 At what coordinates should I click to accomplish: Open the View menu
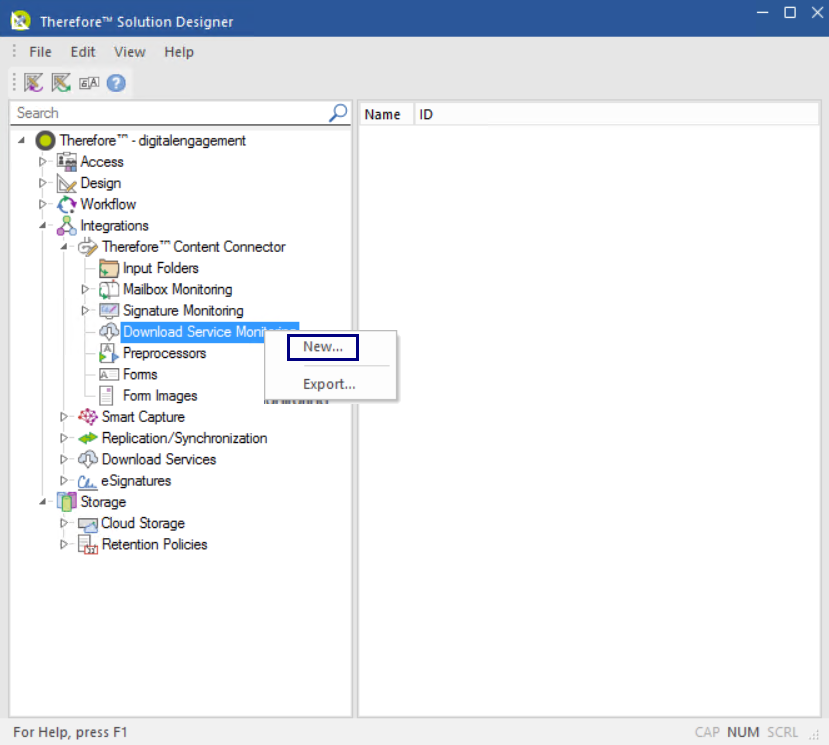coord(130,52)
